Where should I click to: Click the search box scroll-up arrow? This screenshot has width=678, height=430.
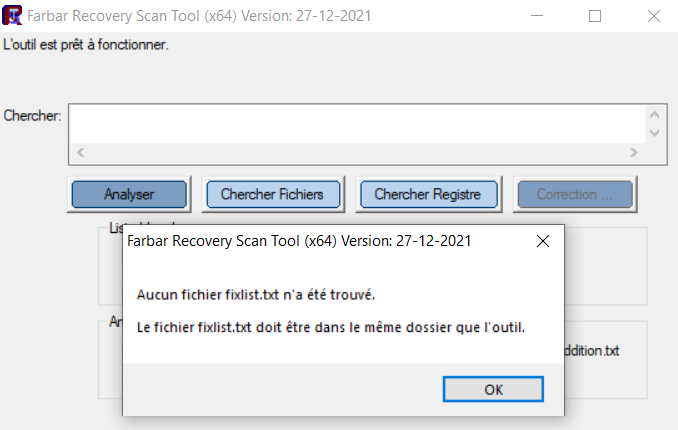click(x=654, y=114)
